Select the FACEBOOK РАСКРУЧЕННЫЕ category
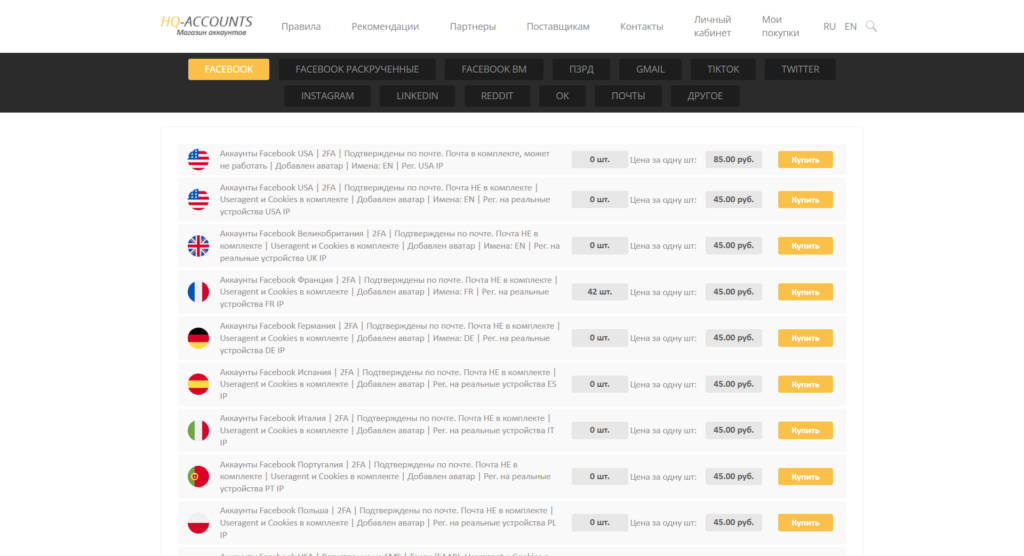 (x=357, y=69)
